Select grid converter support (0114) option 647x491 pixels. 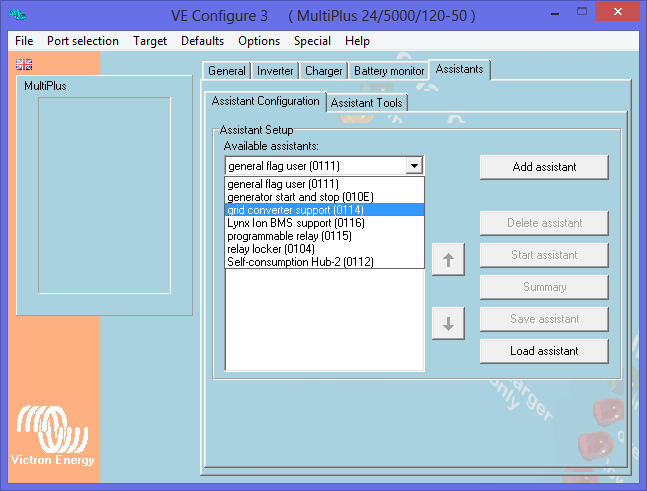click(295, 210)
